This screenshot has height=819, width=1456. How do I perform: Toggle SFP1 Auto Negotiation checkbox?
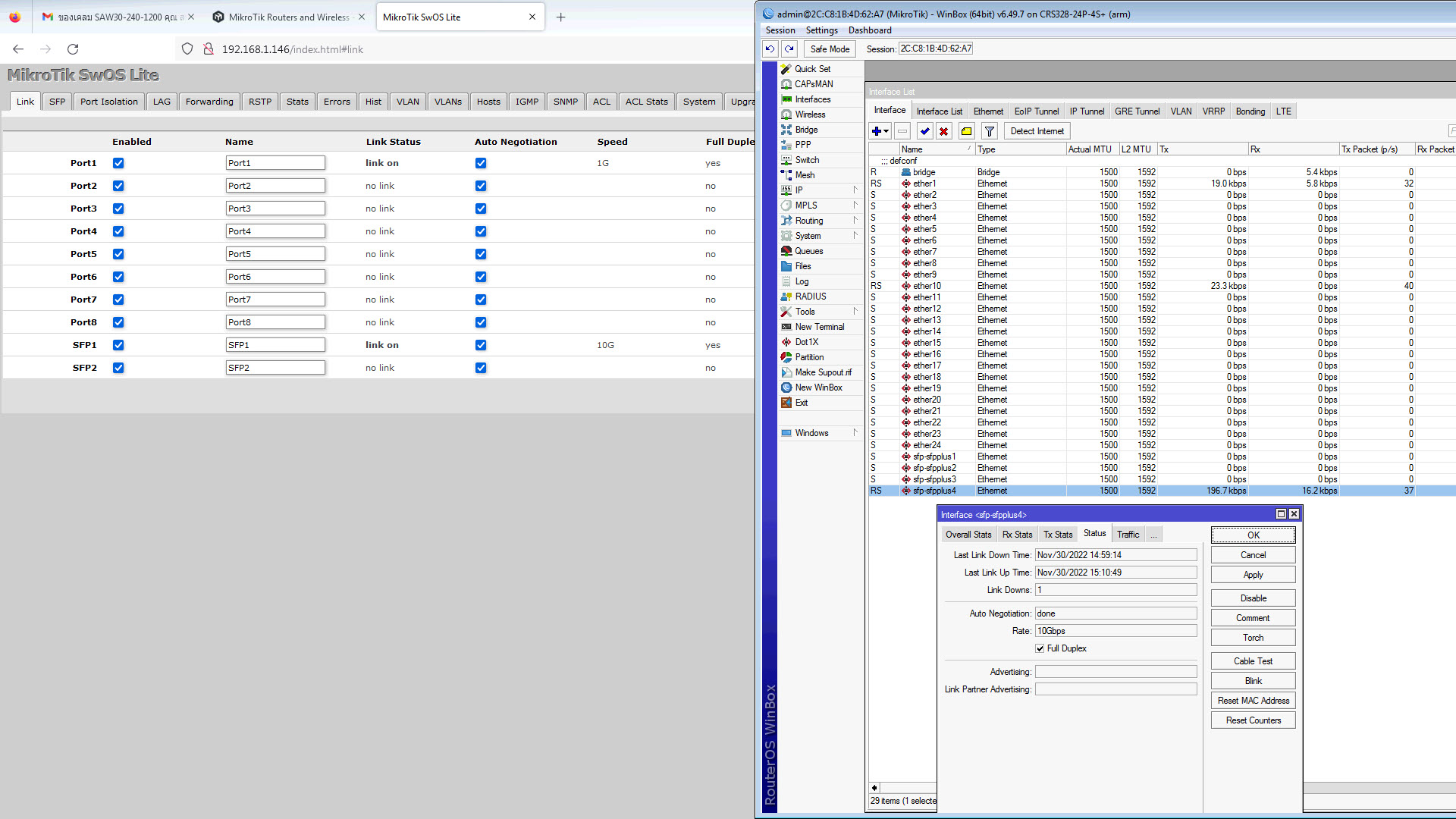[x=481, y=345]
